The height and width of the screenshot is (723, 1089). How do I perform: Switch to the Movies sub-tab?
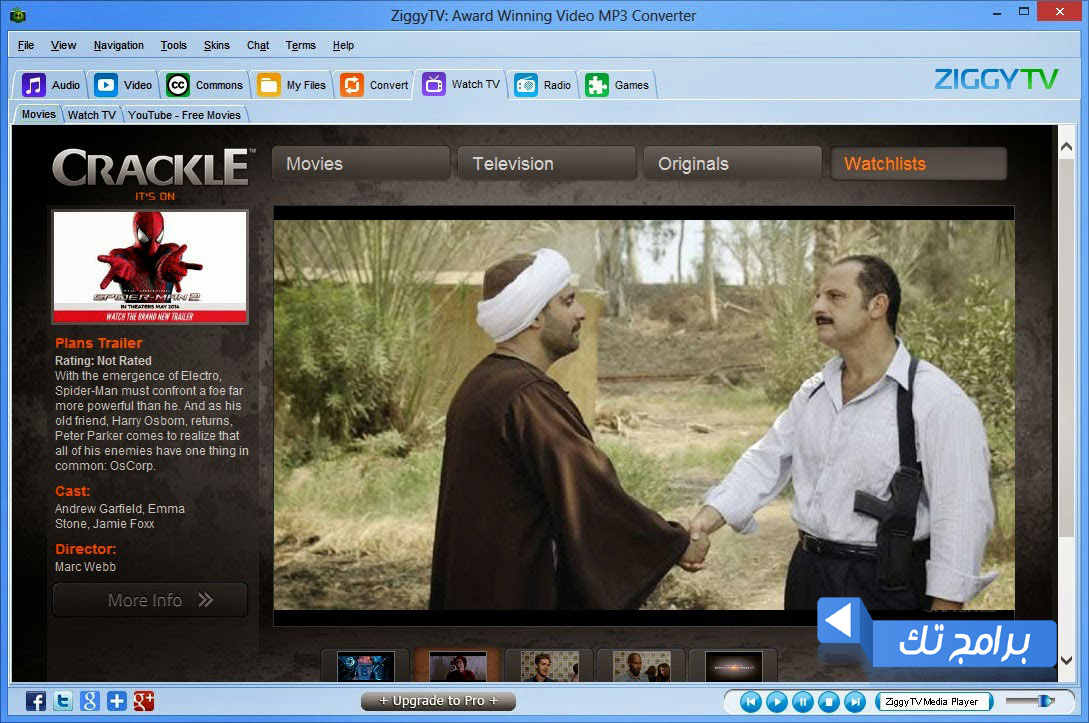[38, 115]
